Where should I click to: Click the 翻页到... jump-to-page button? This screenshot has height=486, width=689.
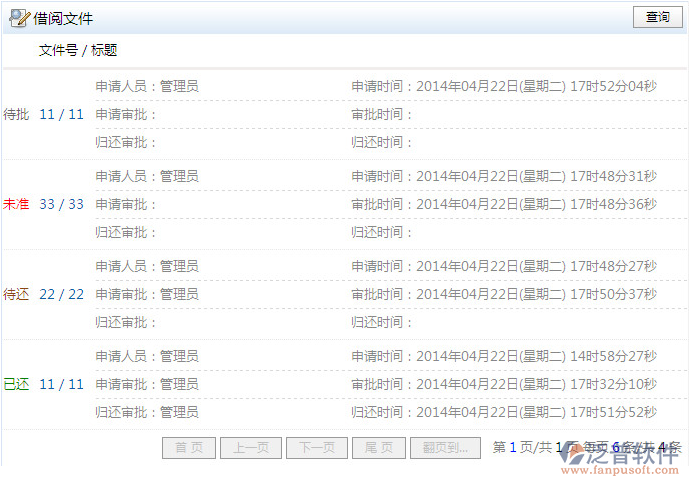[x=445, y=448]
